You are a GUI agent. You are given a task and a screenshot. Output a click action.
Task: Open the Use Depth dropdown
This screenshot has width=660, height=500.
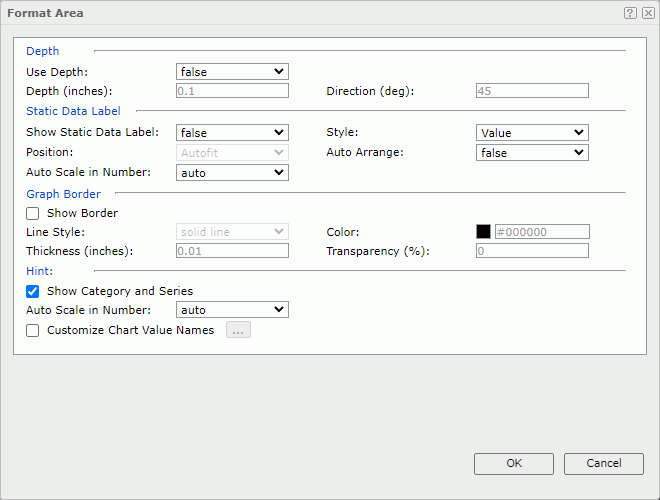coord(232,72)
